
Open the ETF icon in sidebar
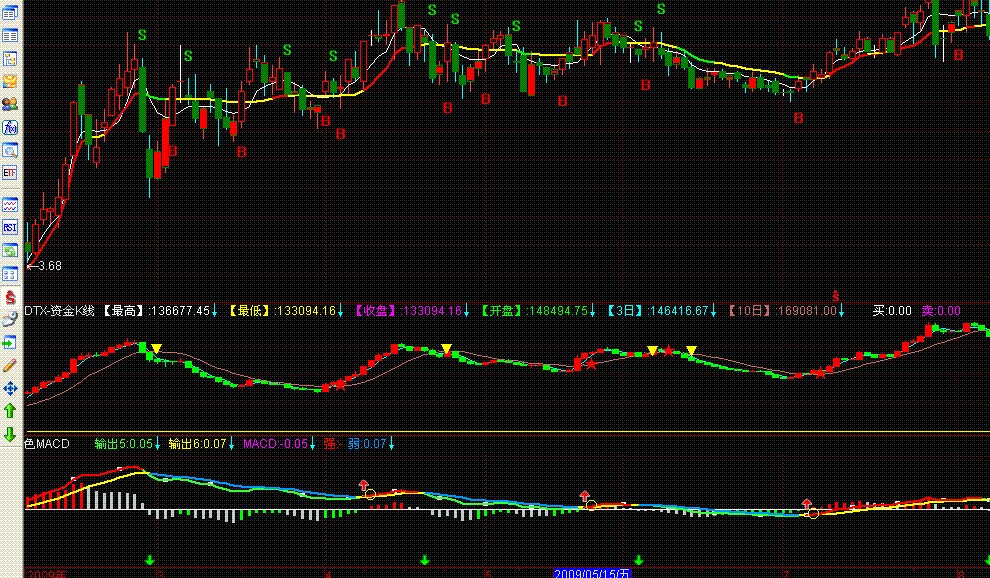[10, 172]
